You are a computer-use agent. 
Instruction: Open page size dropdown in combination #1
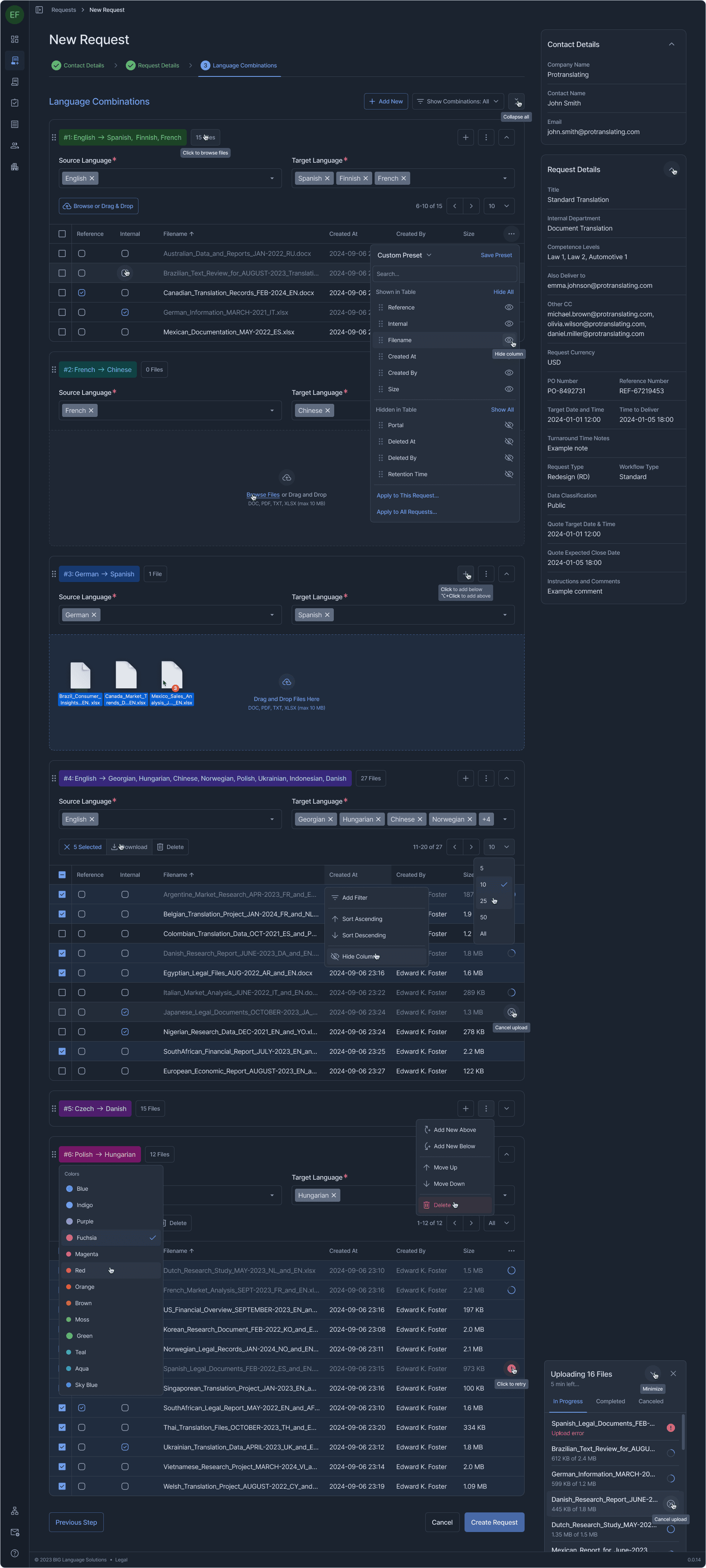click(x=499, y=206)
